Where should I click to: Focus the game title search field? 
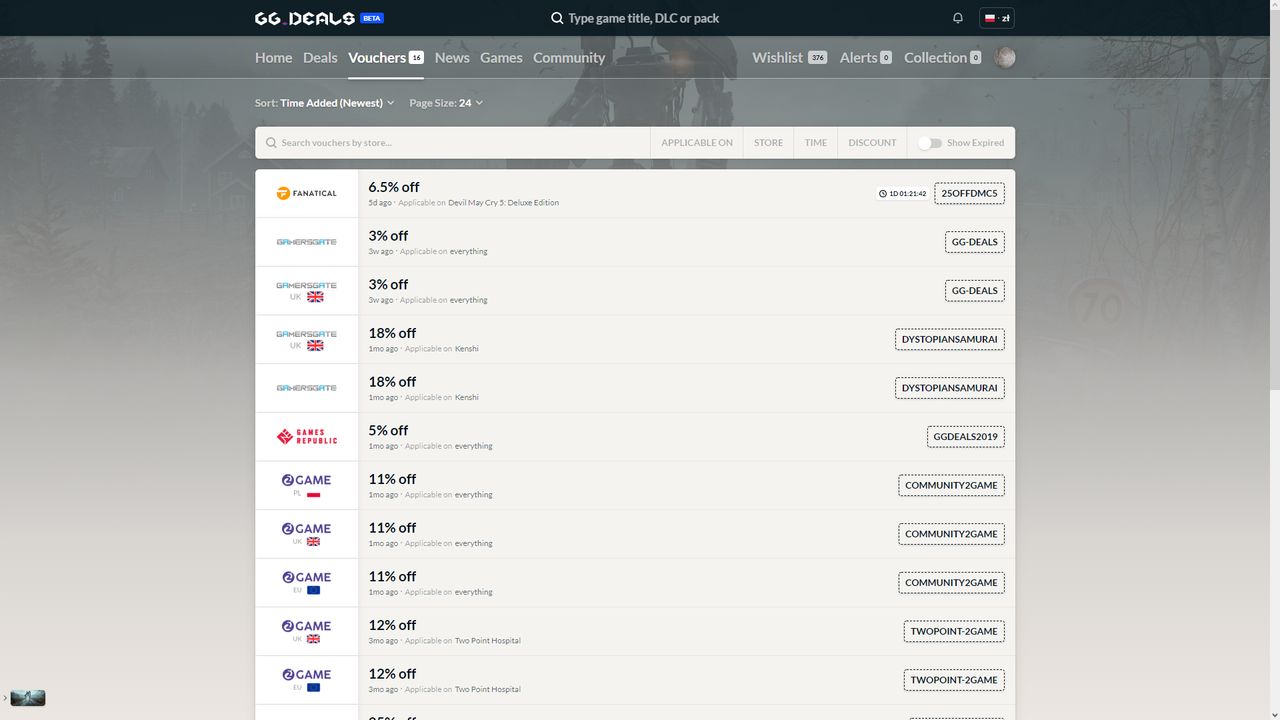coord(643,18)
